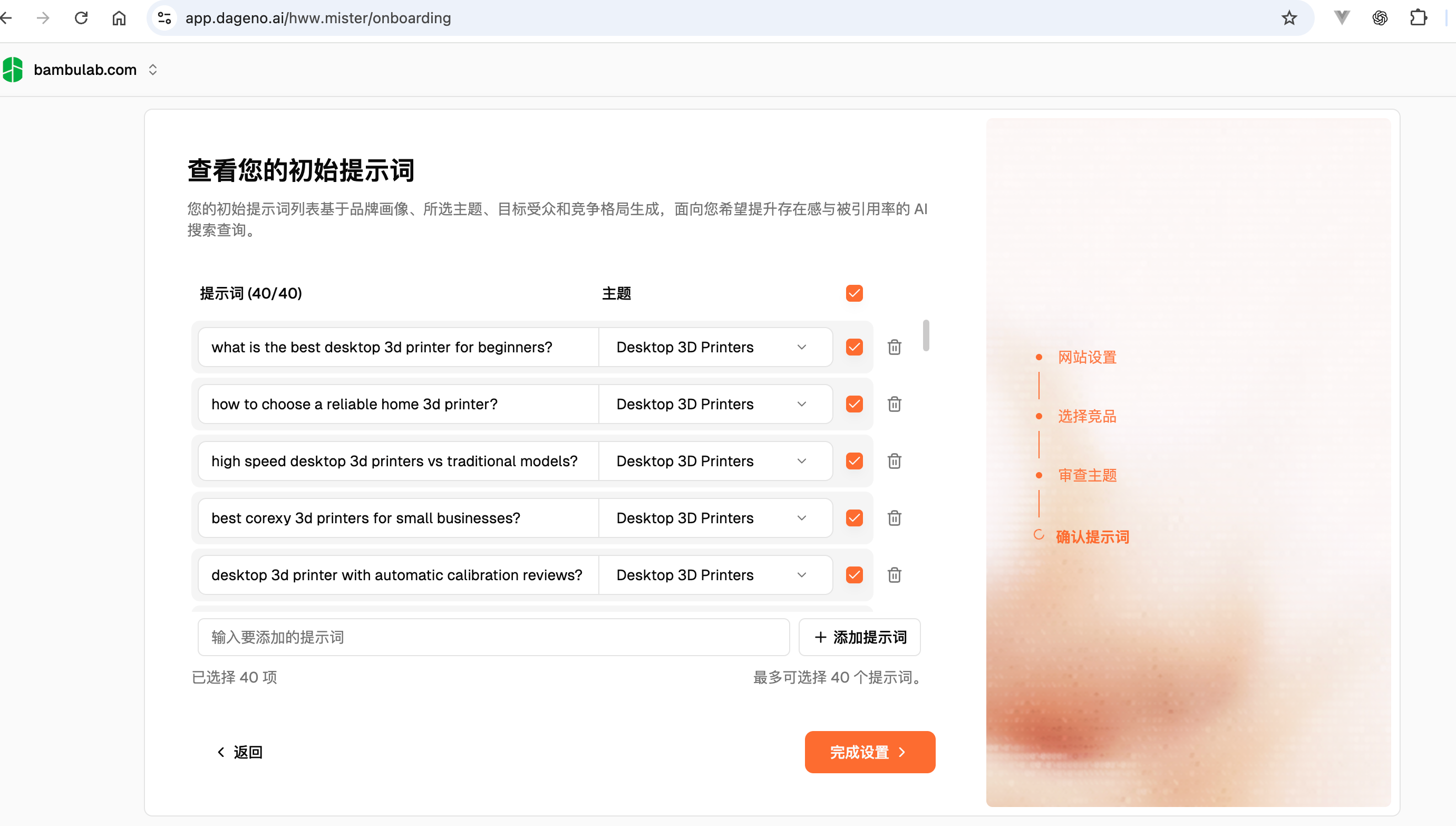
Task: Open topic dropdown for 'automatic calibration reviews' row
Action: point(715,575)
